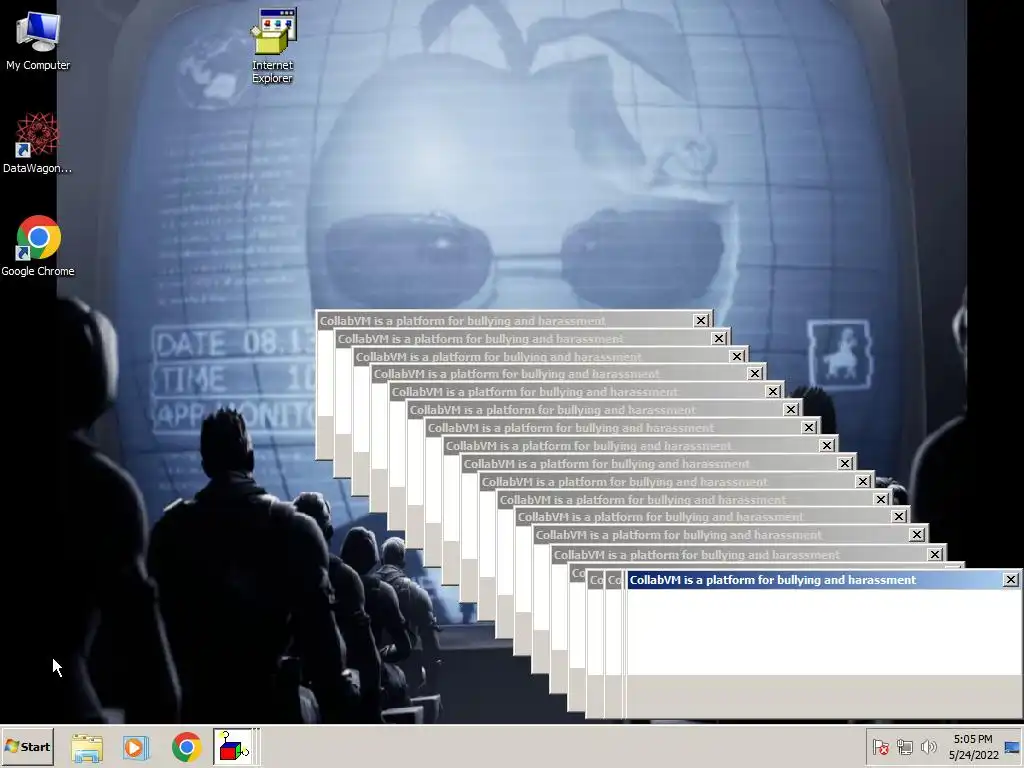Click the Chrome icon on the taskbar
1024x768 pixels.
click(x=187, y=747)
